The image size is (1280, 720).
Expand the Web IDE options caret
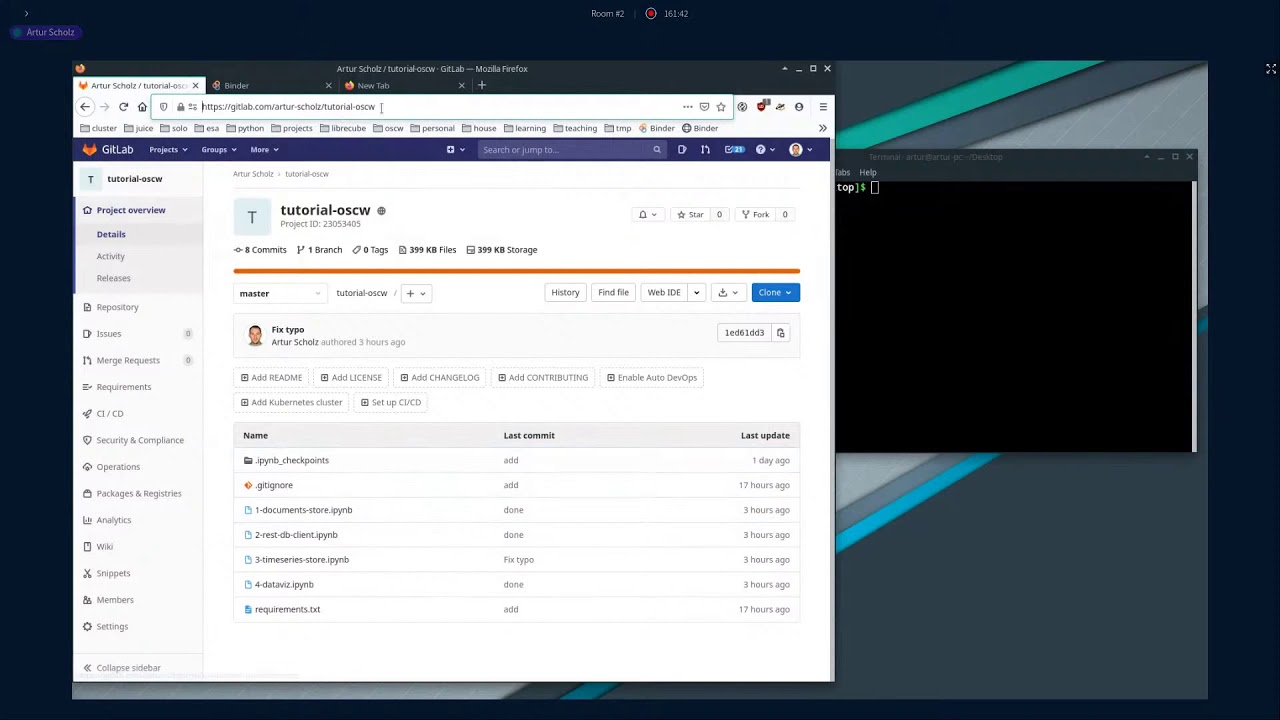[696, 293]
